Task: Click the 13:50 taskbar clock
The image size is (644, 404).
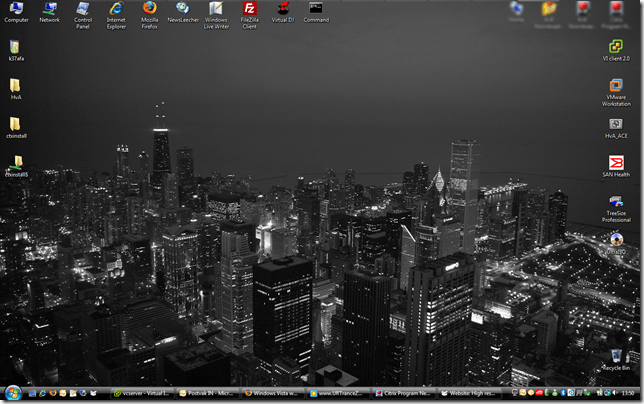Action: tap(628, 393)
